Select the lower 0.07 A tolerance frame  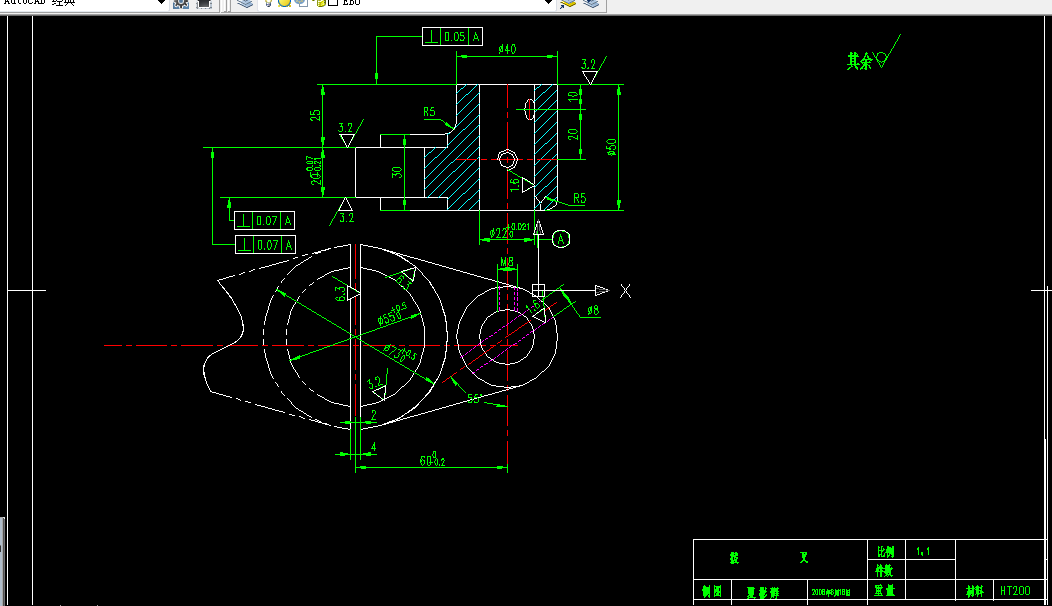point(265,245)
